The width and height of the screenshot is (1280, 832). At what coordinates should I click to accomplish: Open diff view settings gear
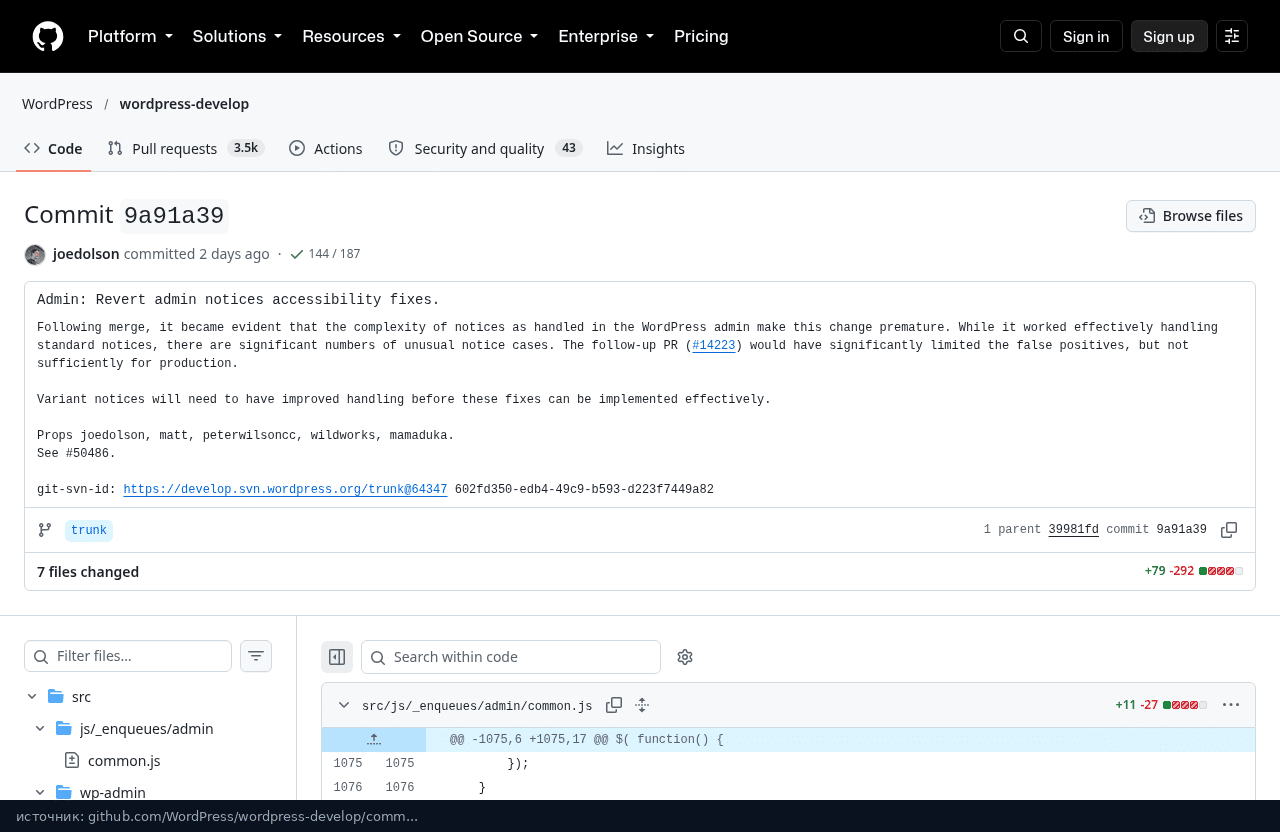[x=685, y=657]
